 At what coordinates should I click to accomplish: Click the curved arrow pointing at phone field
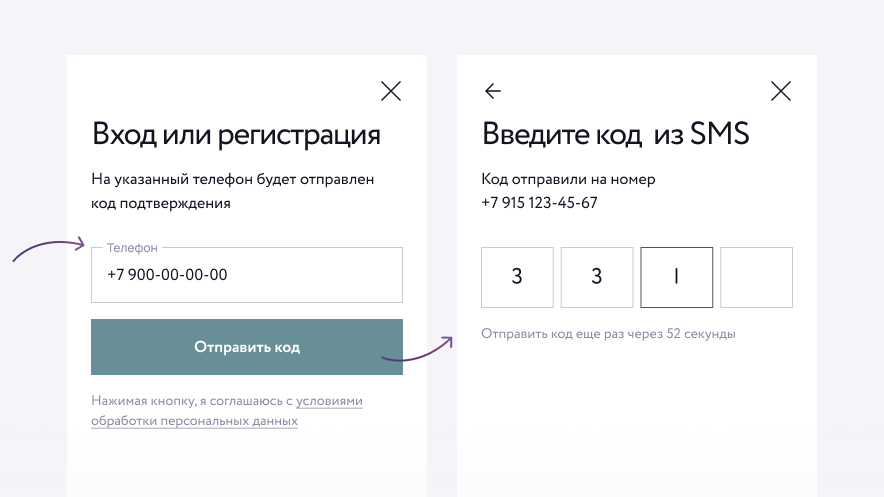click(48, 250)
